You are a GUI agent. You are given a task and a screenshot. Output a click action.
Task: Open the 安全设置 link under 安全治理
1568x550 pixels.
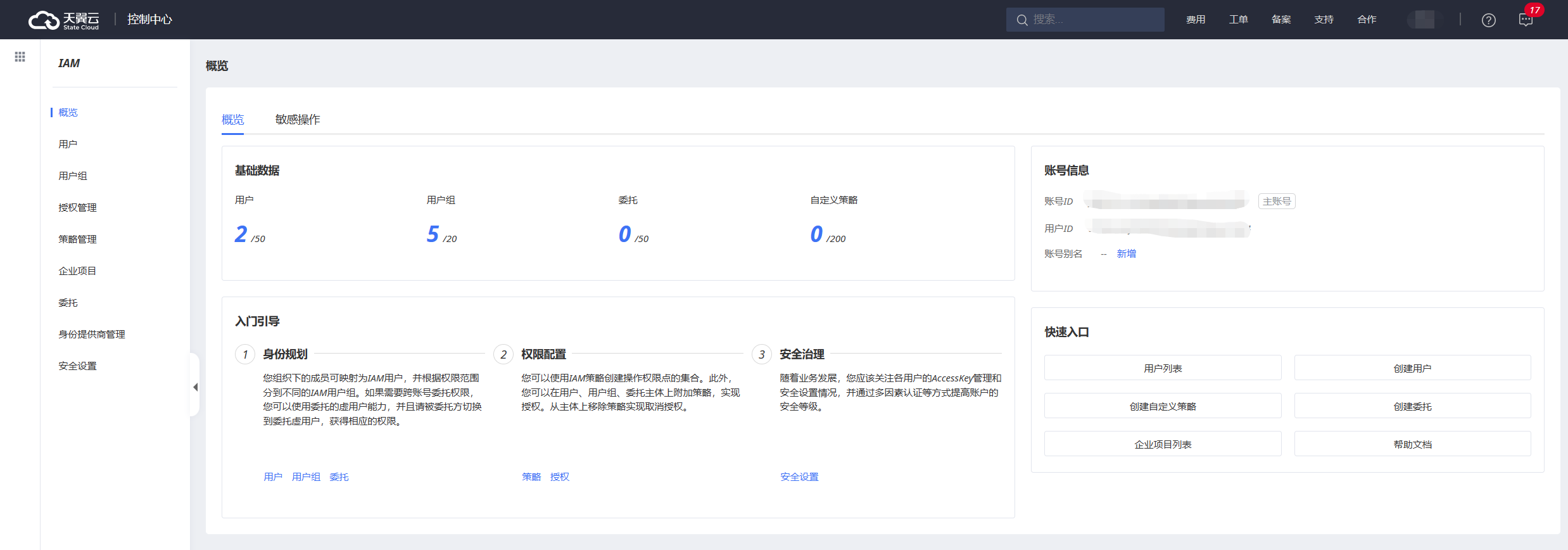pos(799,476)
